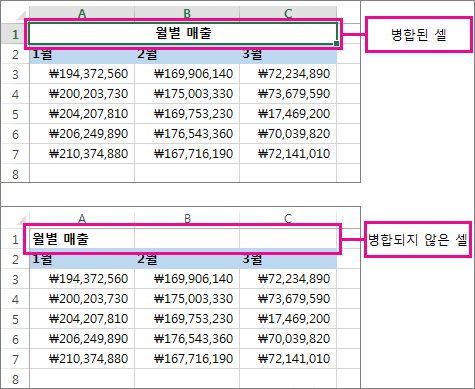The height and width of the screenshot is (389, 475).
Task: Select ₩210,374,880 in the unmerged-title sheet
Action: coord(82,359)
